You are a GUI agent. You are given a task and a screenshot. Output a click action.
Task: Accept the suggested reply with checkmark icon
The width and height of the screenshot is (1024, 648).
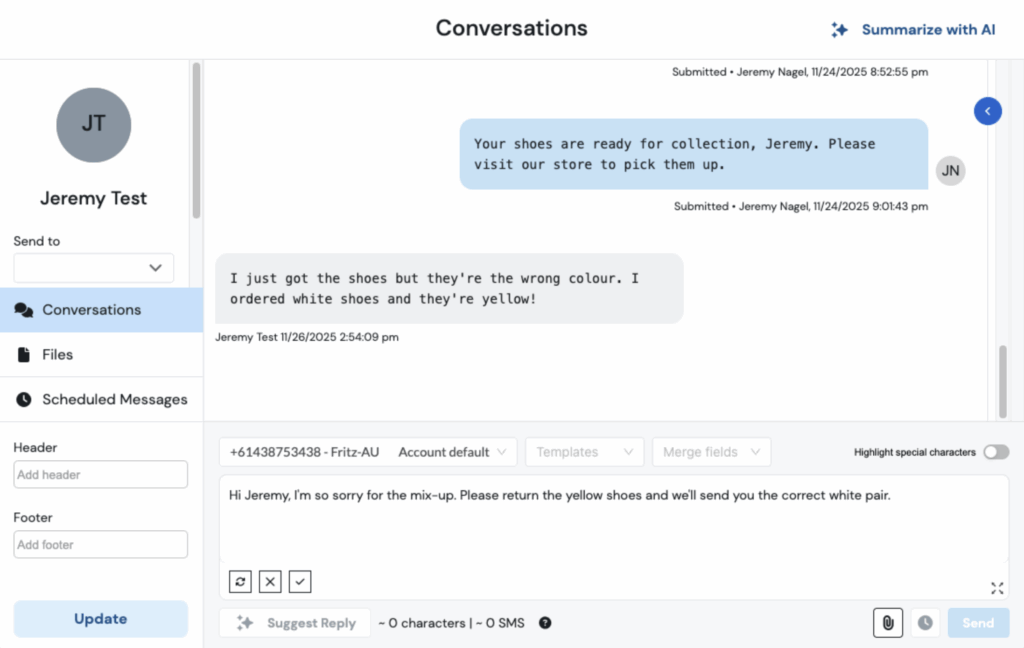pos(300,581)
